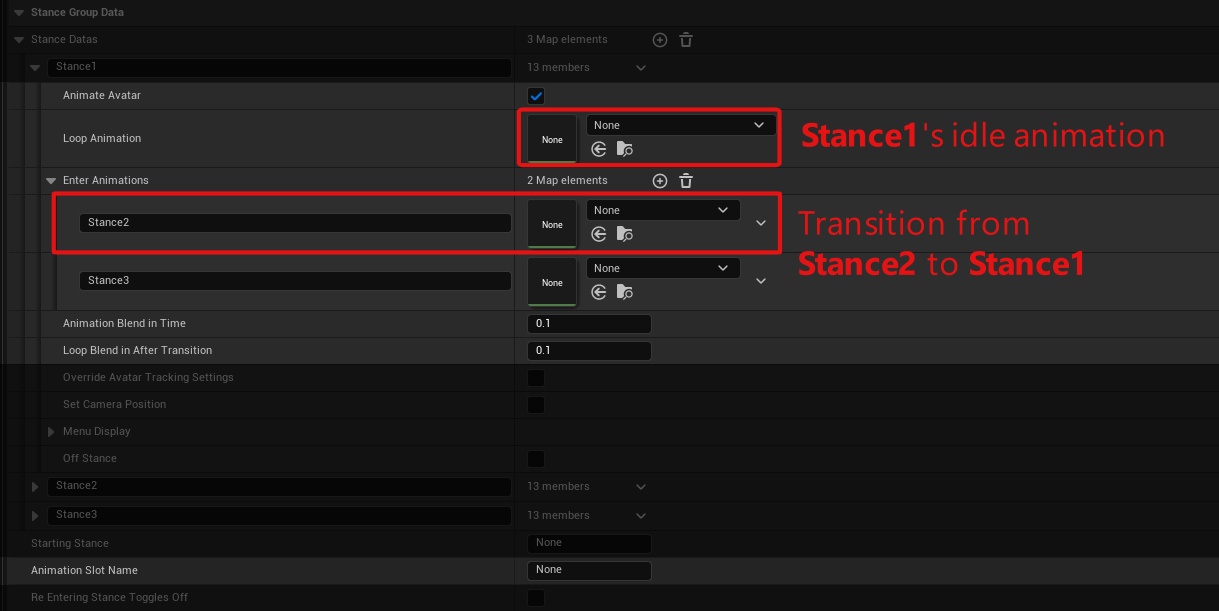Image resolution: width=1219 pixels, height=611 pixels.
Task: Collapse the Stance Group Data section
Action: pyautogui.click(x=19, y=13)
